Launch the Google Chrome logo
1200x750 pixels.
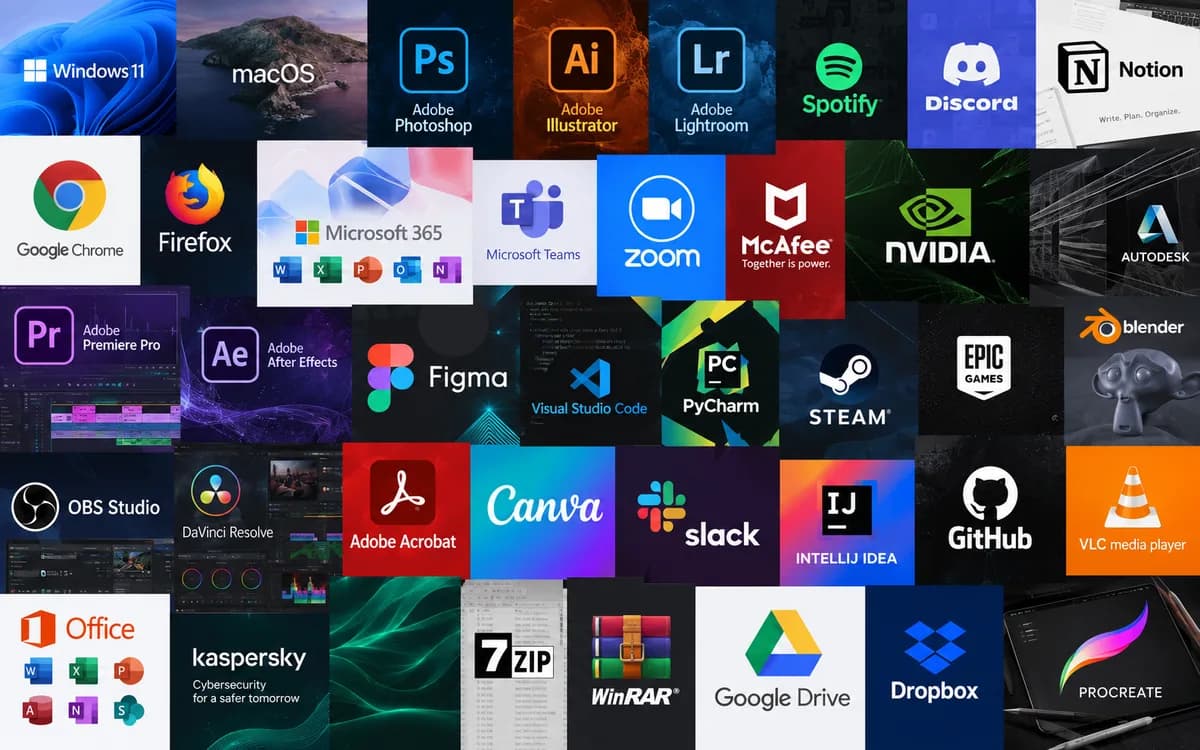[69, 196]
